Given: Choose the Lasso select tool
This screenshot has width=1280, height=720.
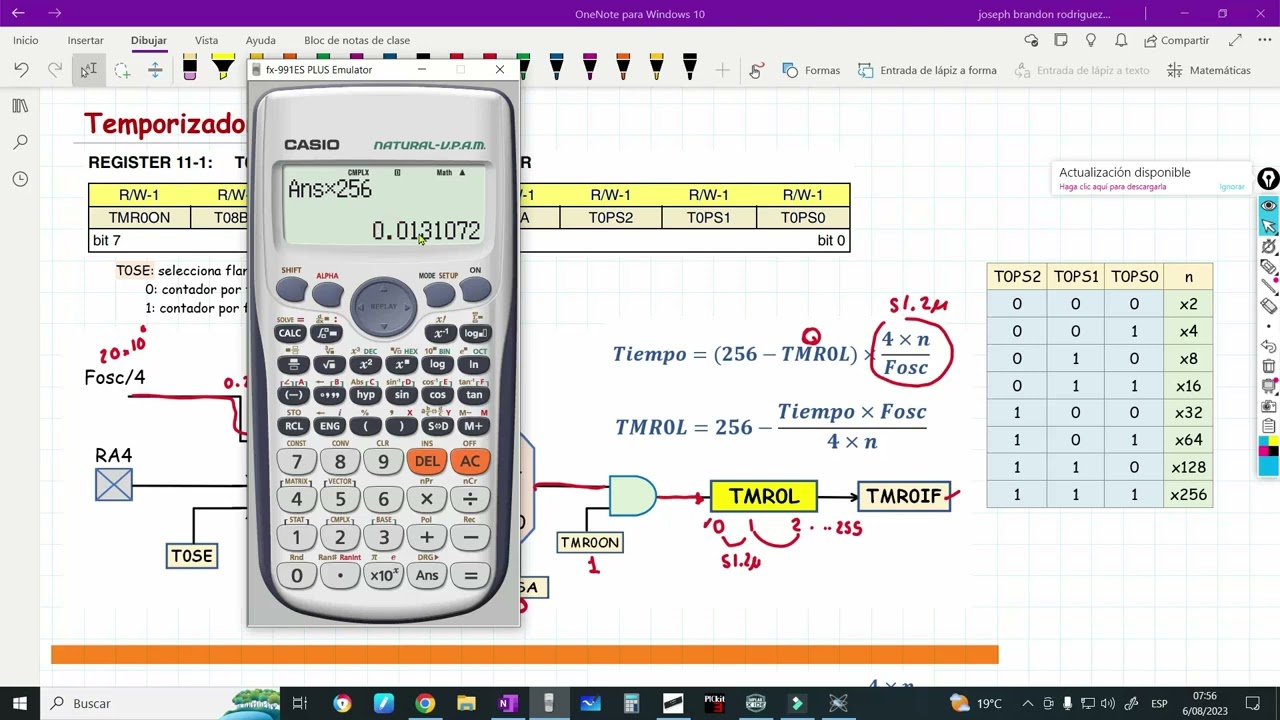Looking at the screenshot, I should [122, 70].
